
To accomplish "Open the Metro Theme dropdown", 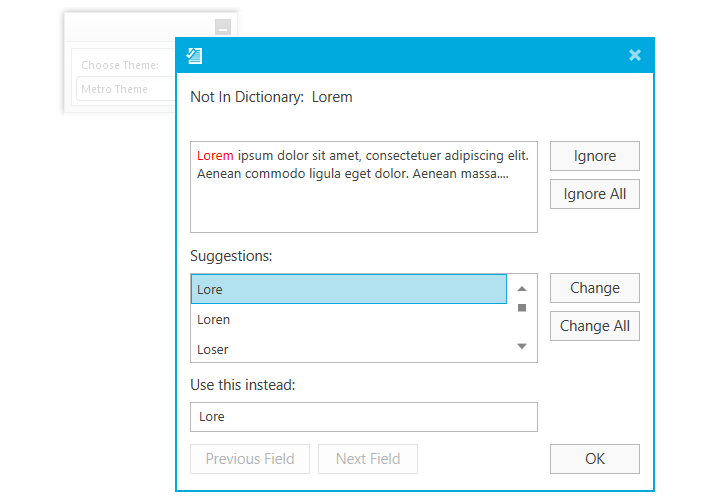I will pos(126,89).
